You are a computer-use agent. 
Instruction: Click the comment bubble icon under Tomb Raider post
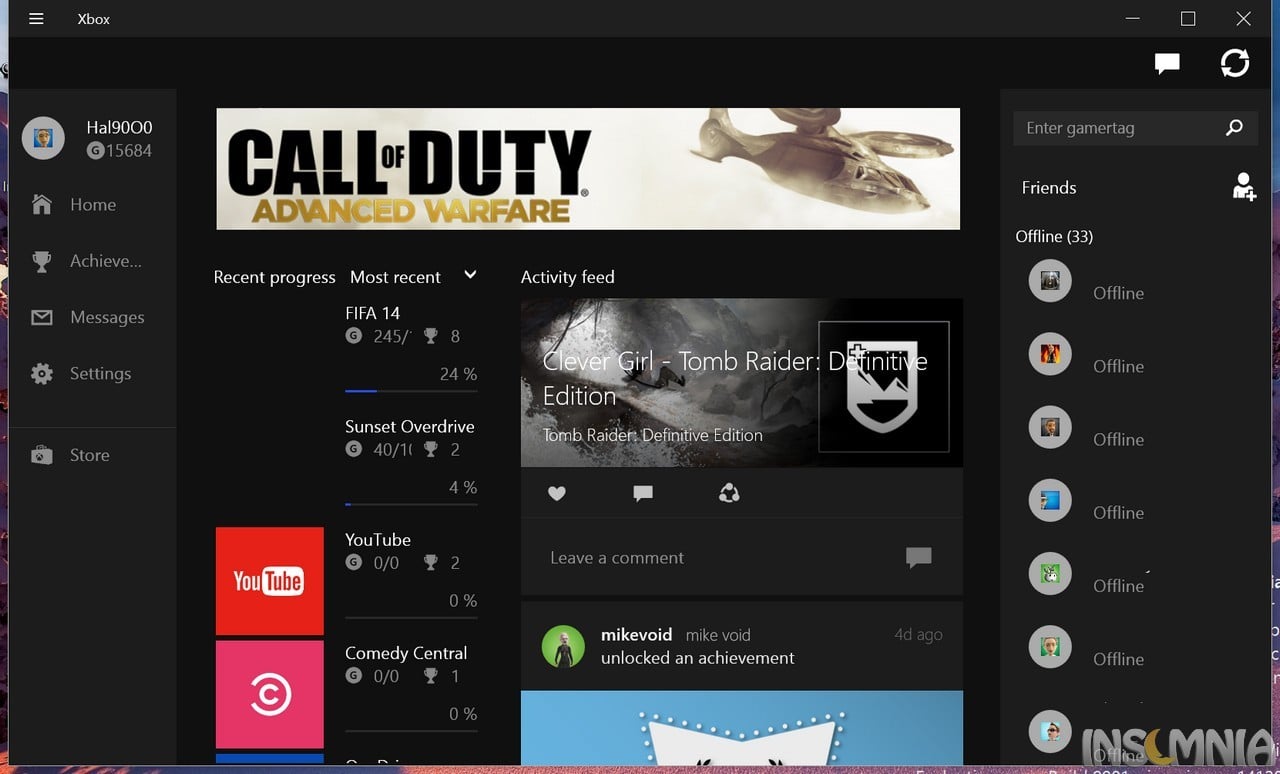643,493
